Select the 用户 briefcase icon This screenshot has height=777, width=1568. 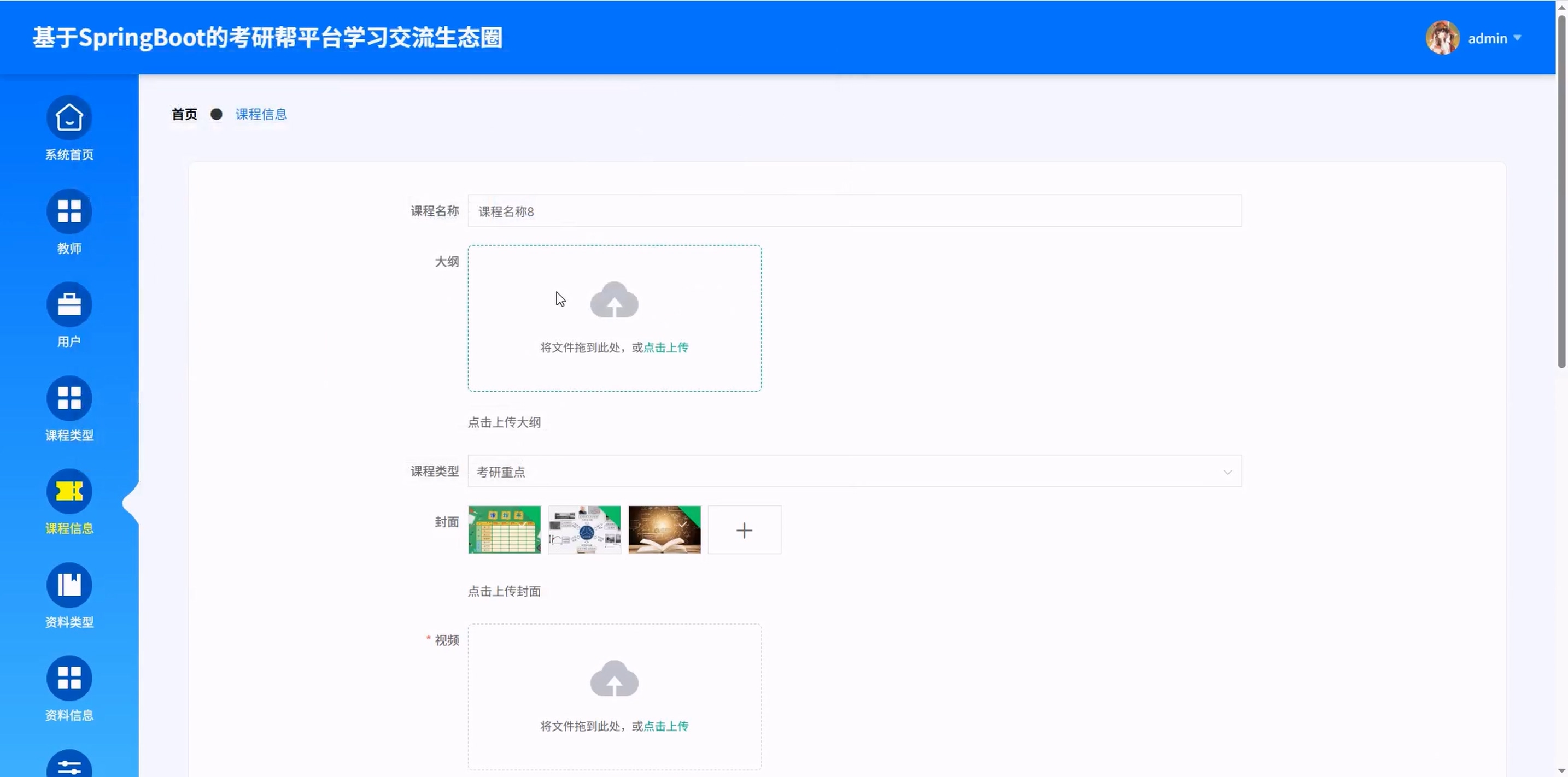69,304
